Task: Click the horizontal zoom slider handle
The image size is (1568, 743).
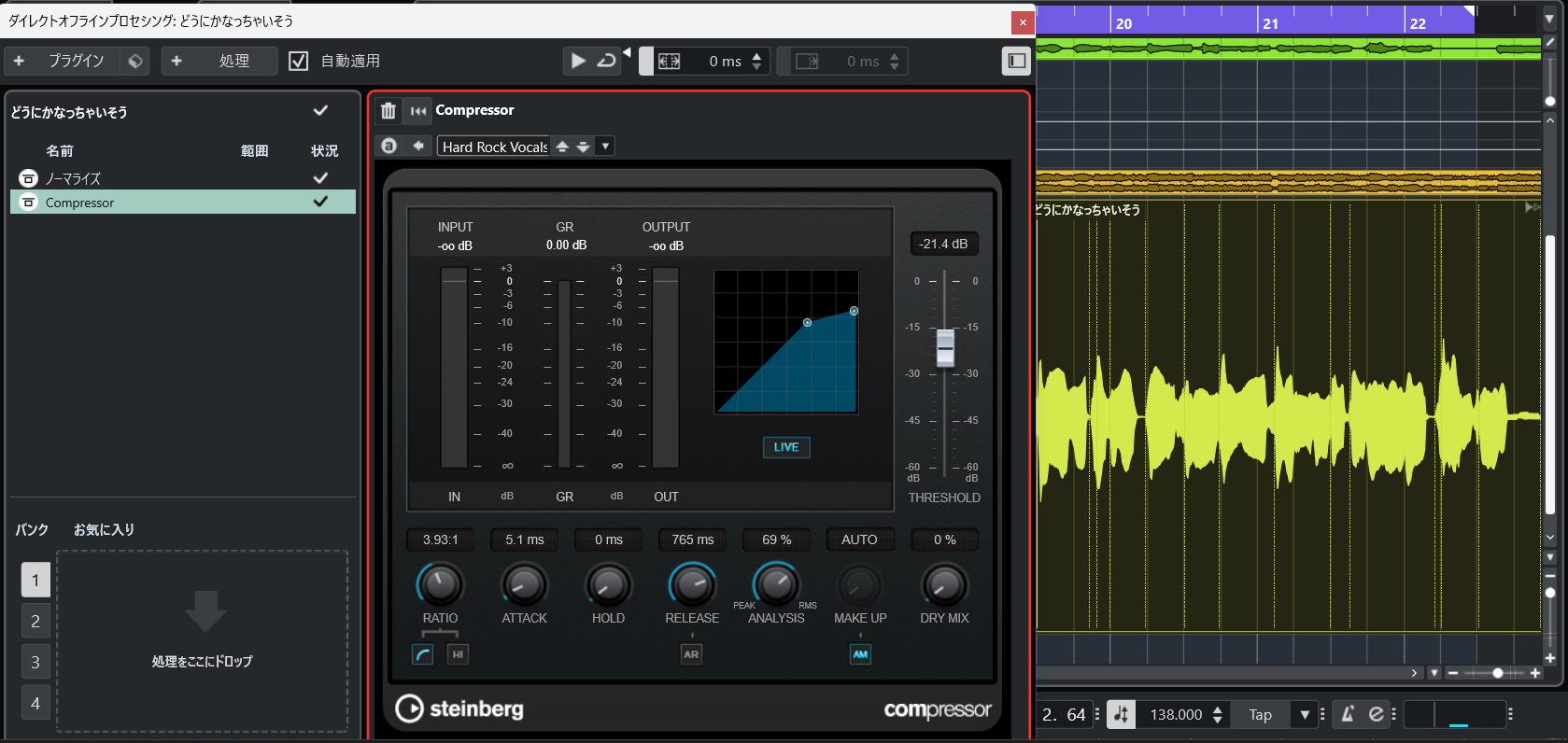Action: click(1497, 673)
